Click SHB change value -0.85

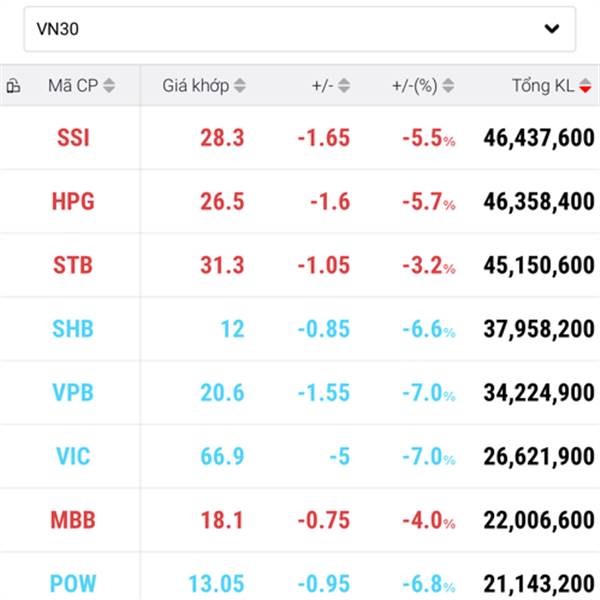[x=324, y=329]
